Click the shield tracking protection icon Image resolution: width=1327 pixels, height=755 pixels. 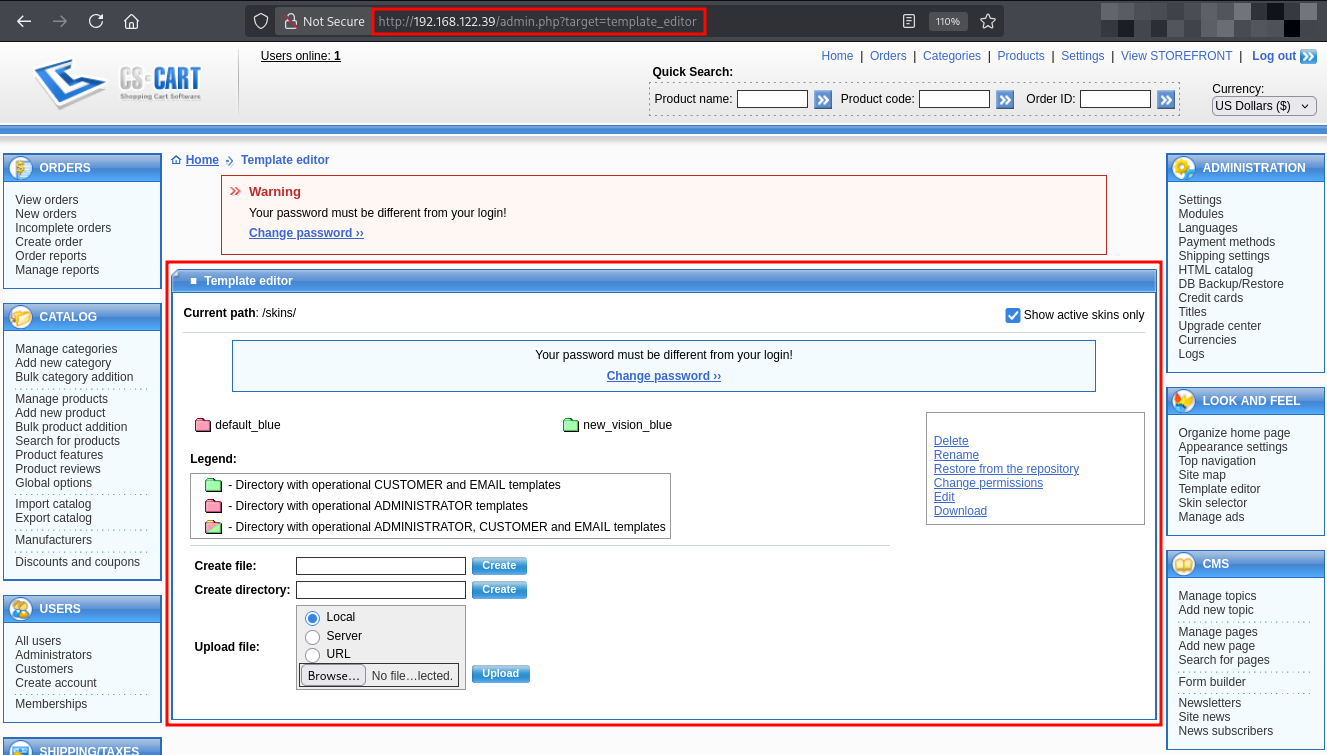(260, 21)
